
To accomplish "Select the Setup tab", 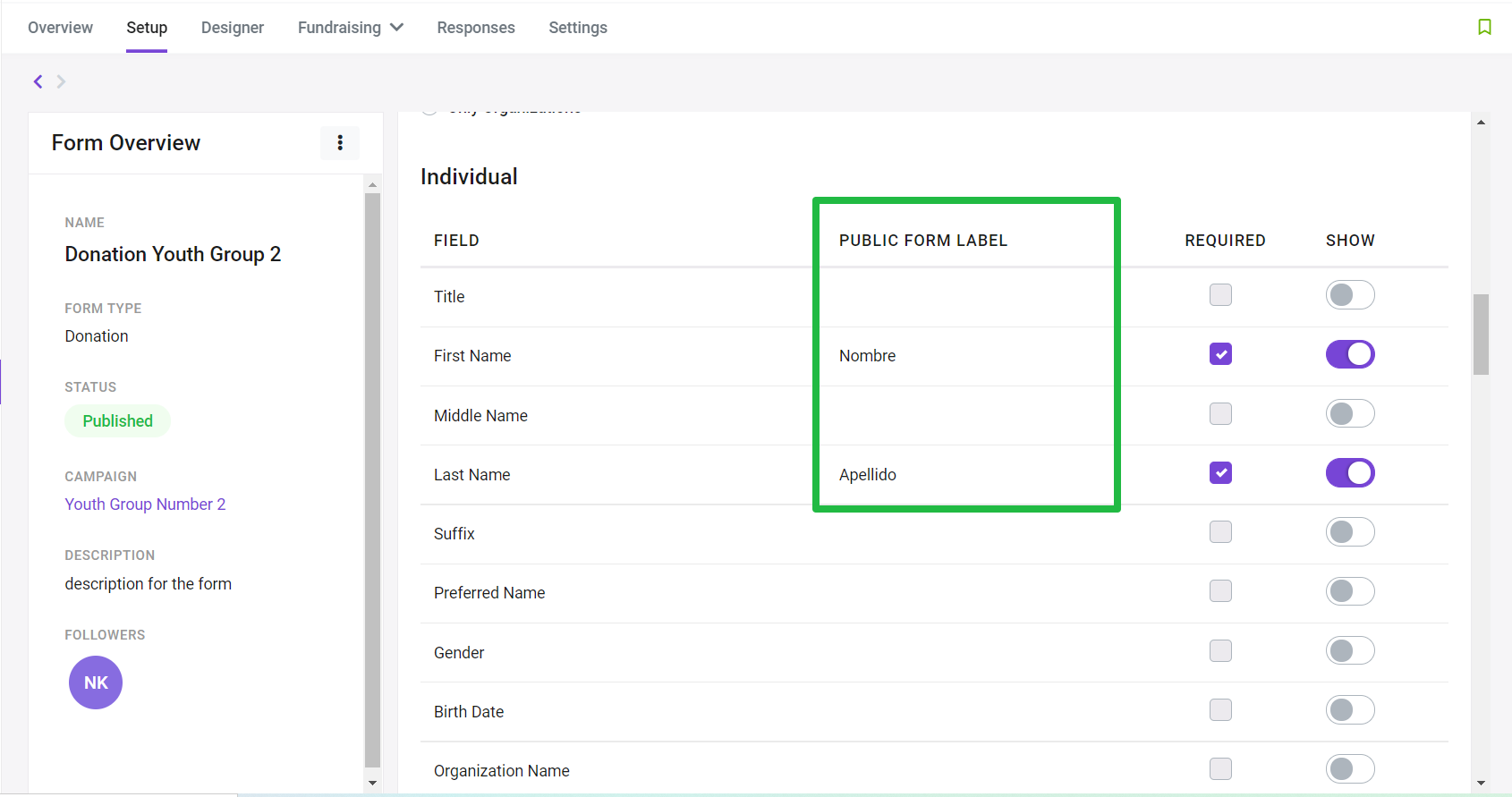I will [147, 28].
